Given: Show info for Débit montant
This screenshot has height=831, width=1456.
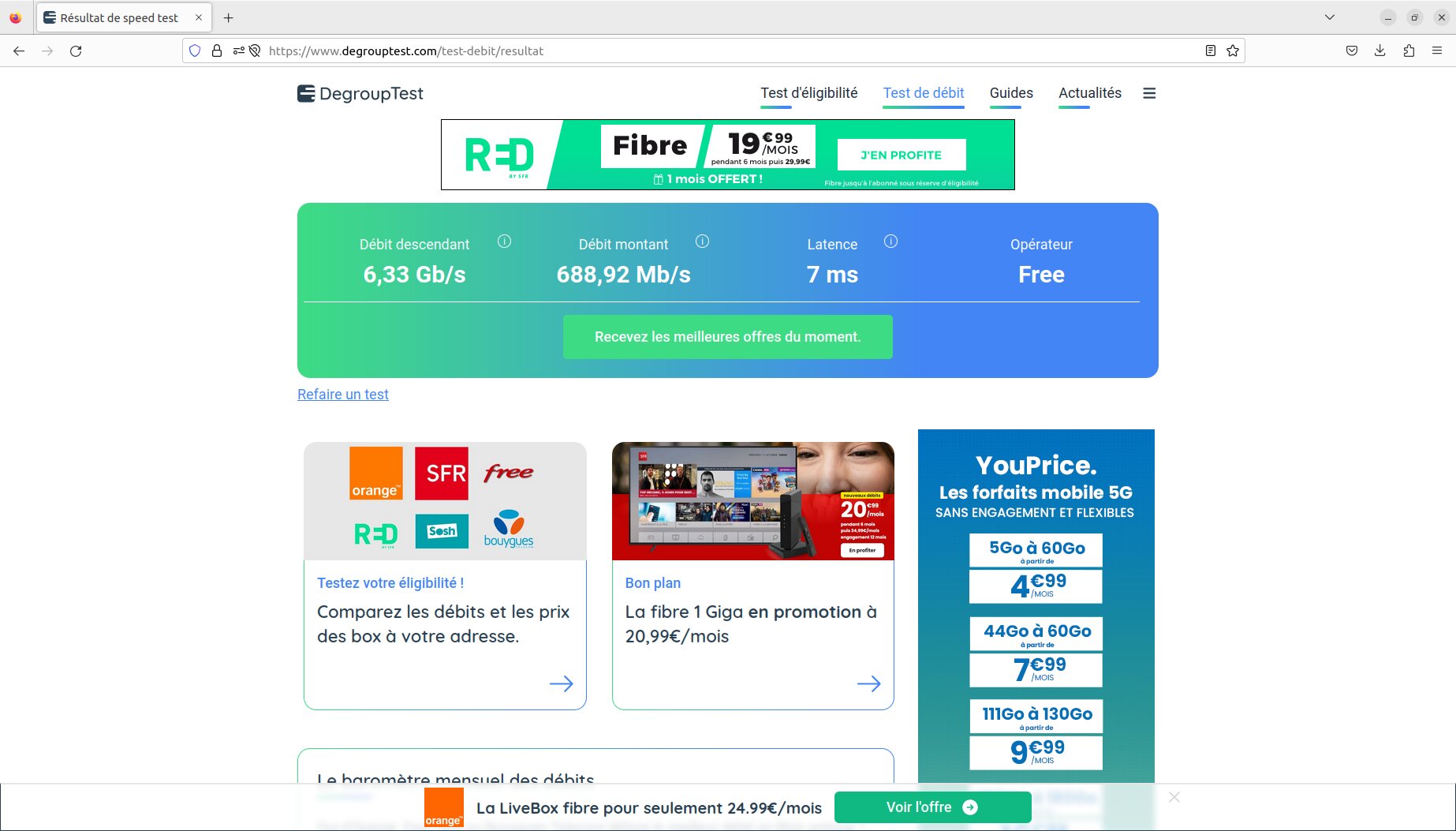Looking at the screenshot, I should pyautogui.click(x=702, y=241).
